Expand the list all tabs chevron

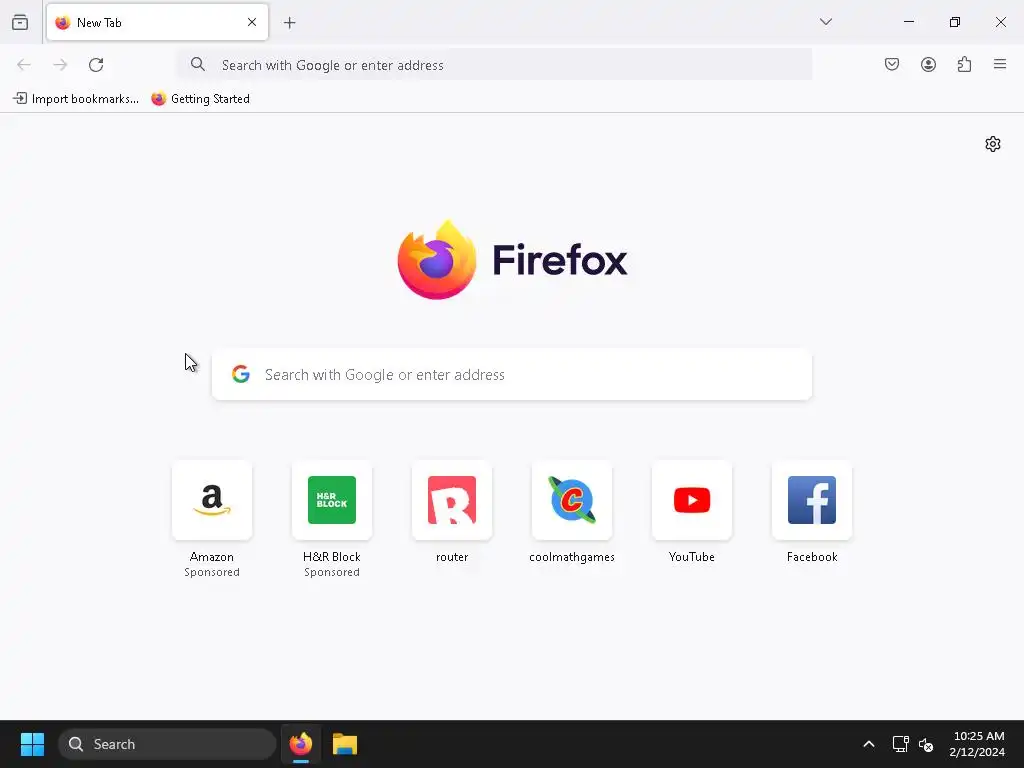[825, 22]
